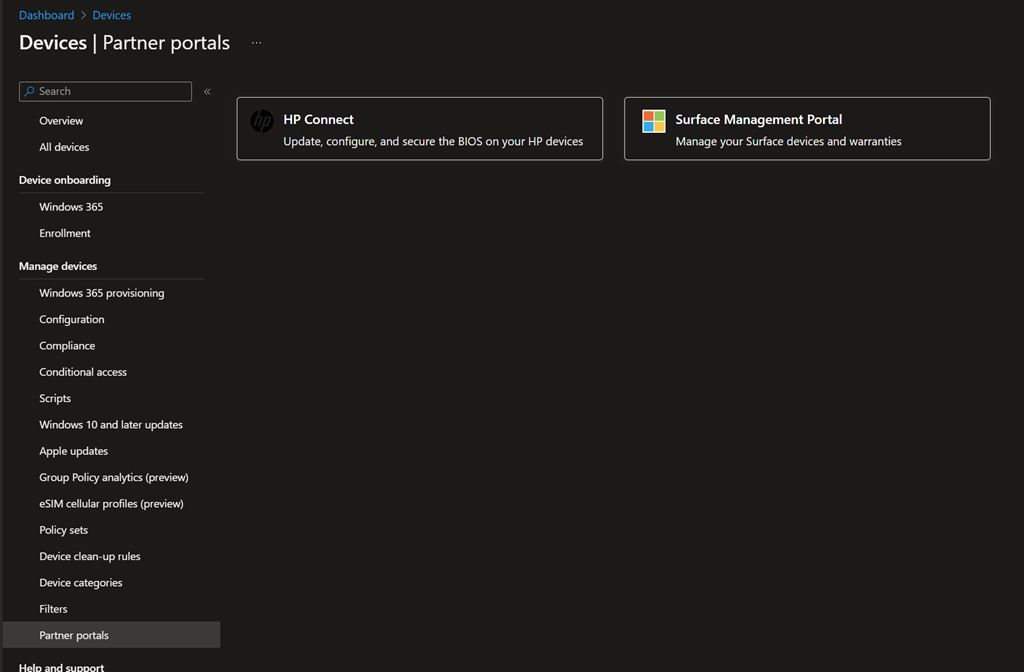Click the Microsoft Surface logo icon
Viewport: 1024px width, 672px height.
[x=653, y=122]
